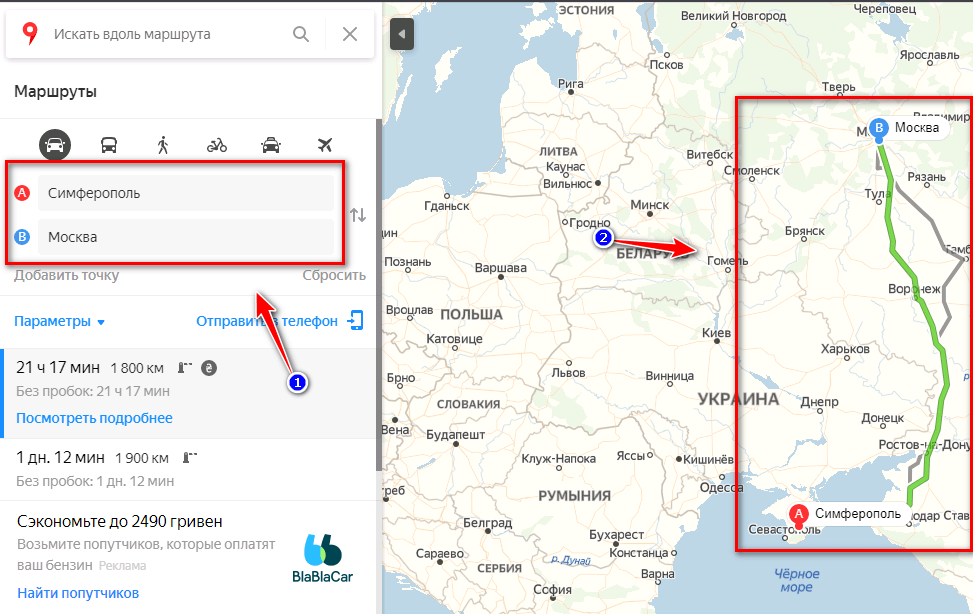The height and width of the screenshot is (614, 973).
Task: Click Львов on the map
Action: (568, 372)
